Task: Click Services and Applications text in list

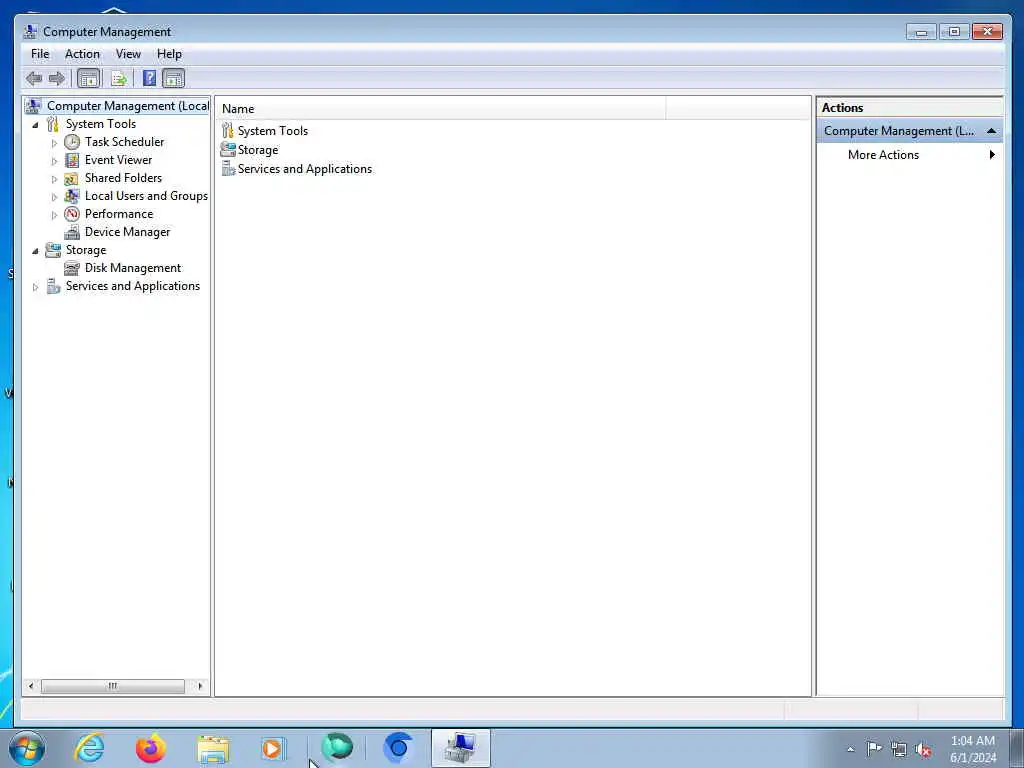Action: click(304, 168)
